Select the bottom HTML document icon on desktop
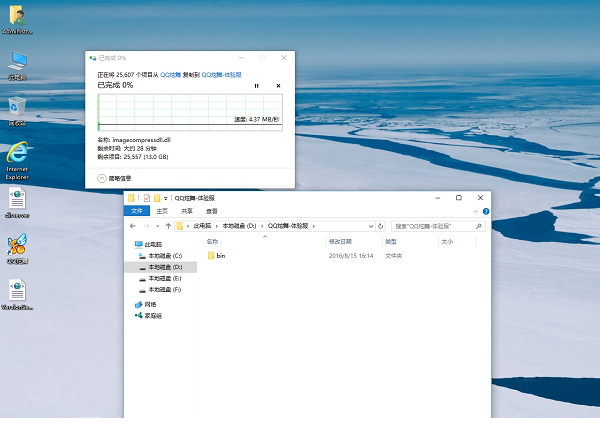Viewport: 600px width, 434px height. [x=17, y=295]
